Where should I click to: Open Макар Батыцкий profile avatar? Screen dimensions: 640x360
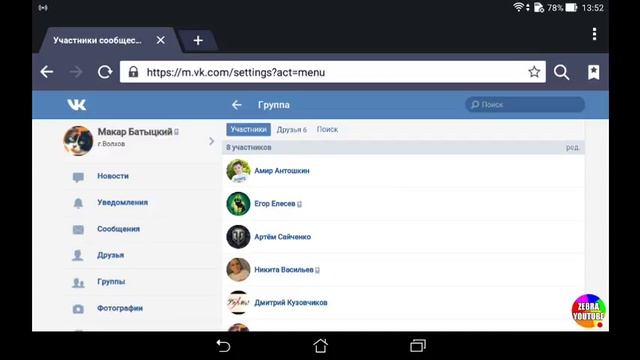pos(78,140)
